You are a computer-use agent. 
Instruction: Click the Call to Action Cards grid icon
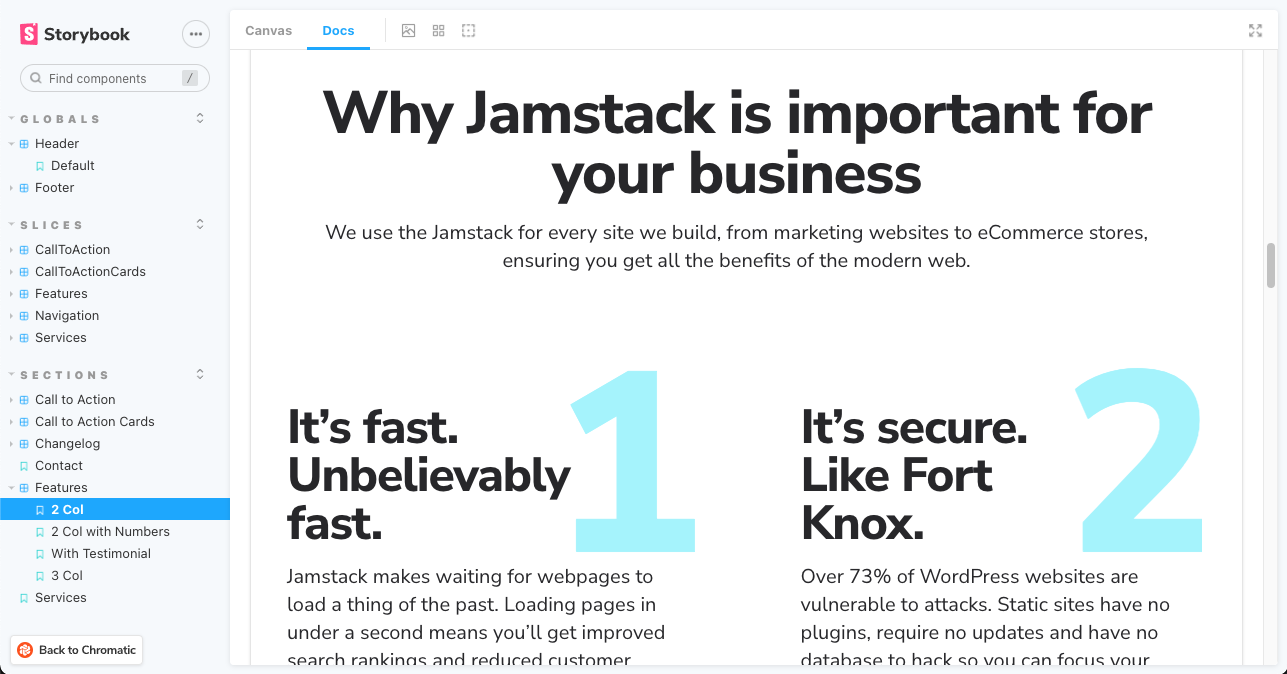tap(24, 422)
